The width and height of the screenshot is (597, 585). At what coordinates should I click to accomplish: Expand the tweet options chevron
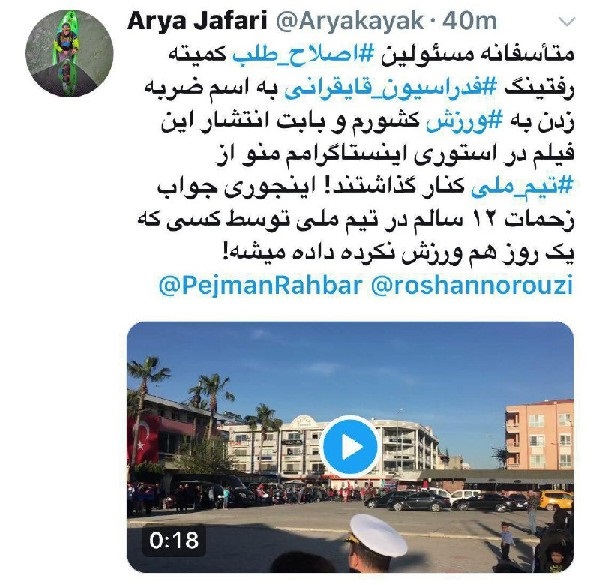(x=567, y=22)
